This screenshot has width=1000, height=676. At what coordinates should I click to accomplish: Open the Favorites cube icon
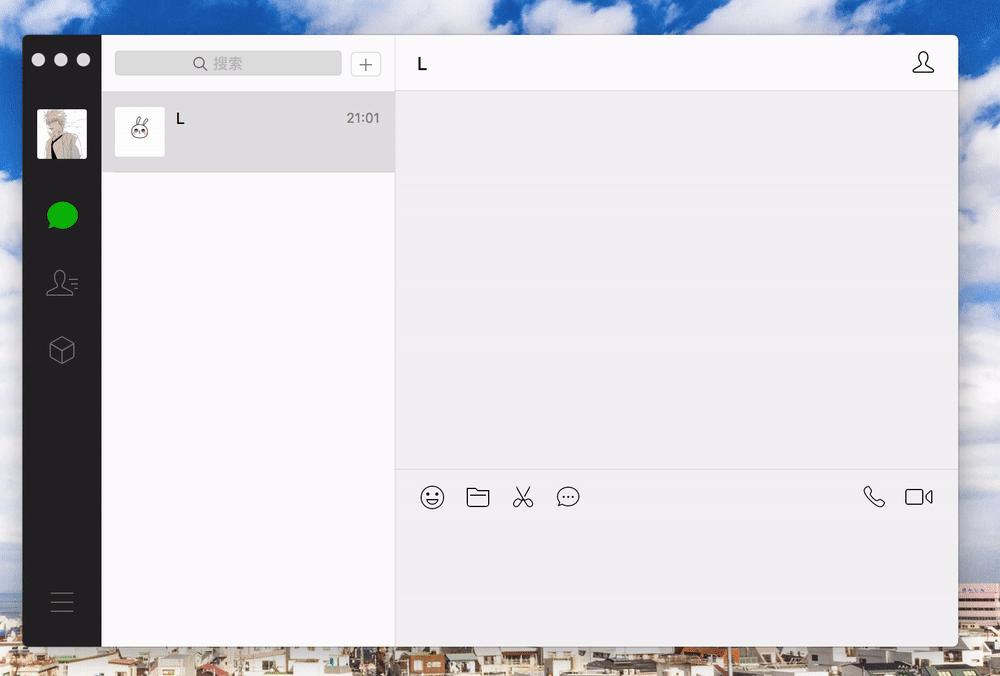tap(62, 350)
